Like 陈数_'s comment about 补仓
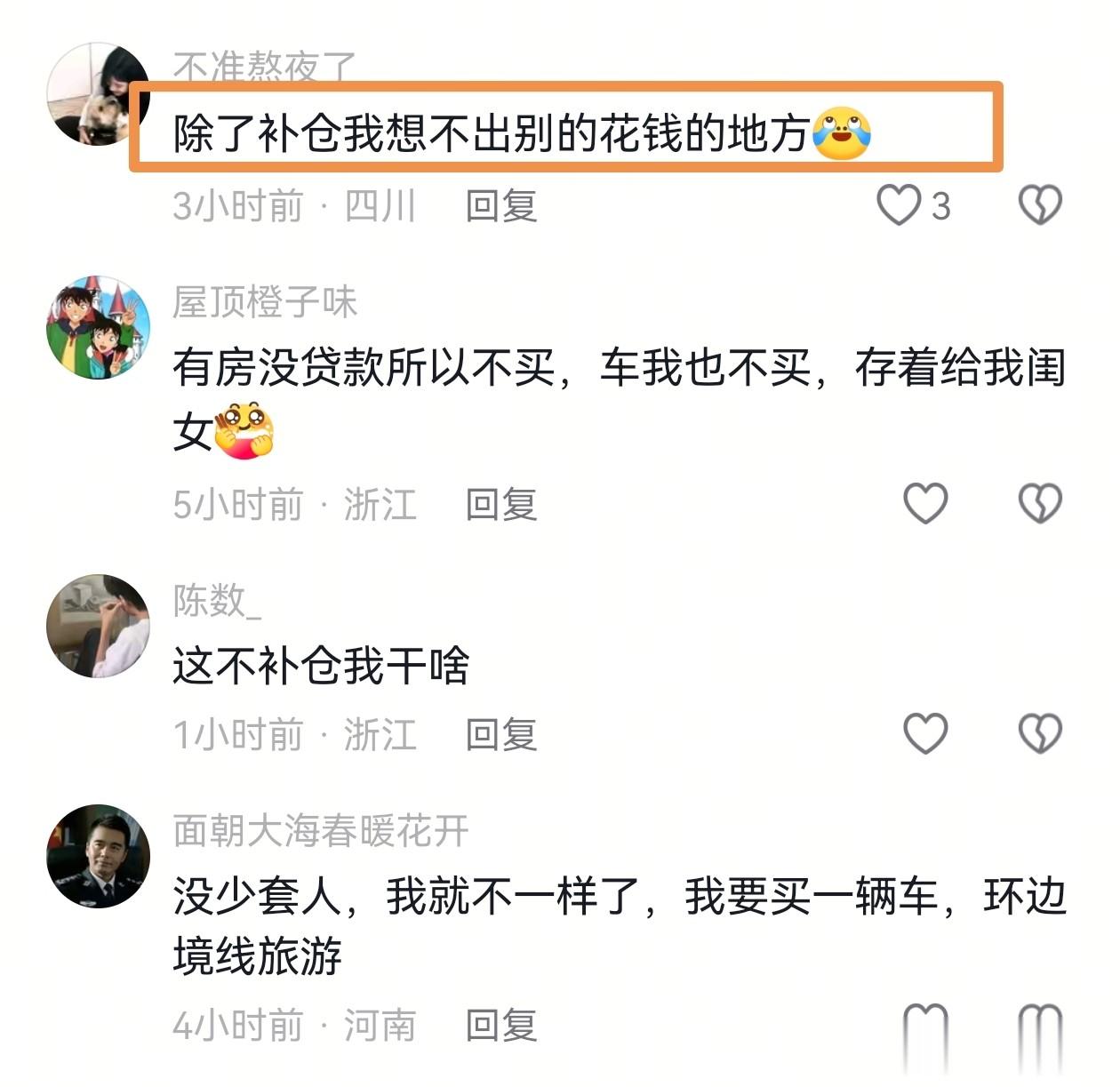 (925, 734)
